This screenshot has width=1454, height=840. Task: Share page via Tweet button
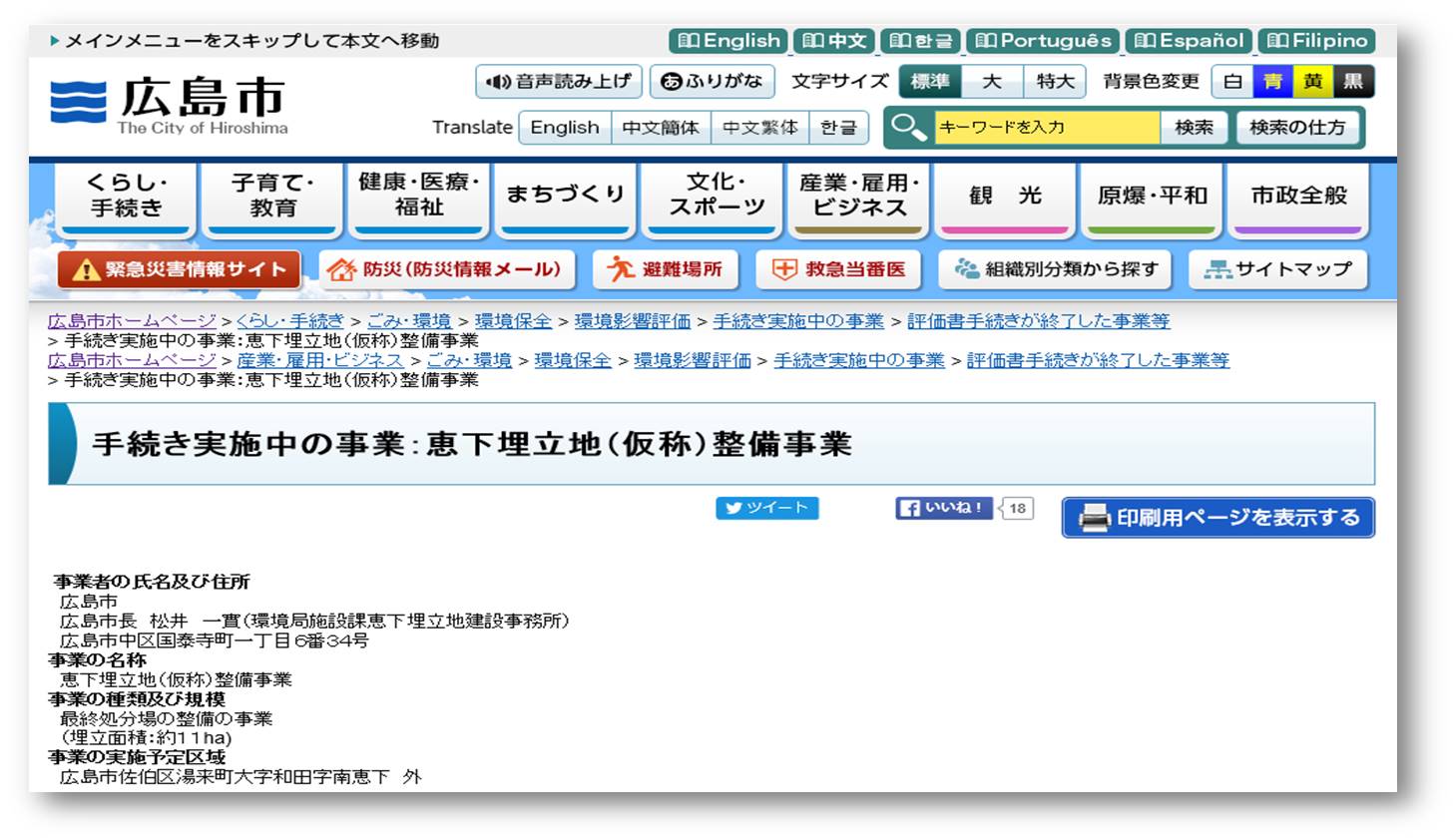[x=766, y=508]
